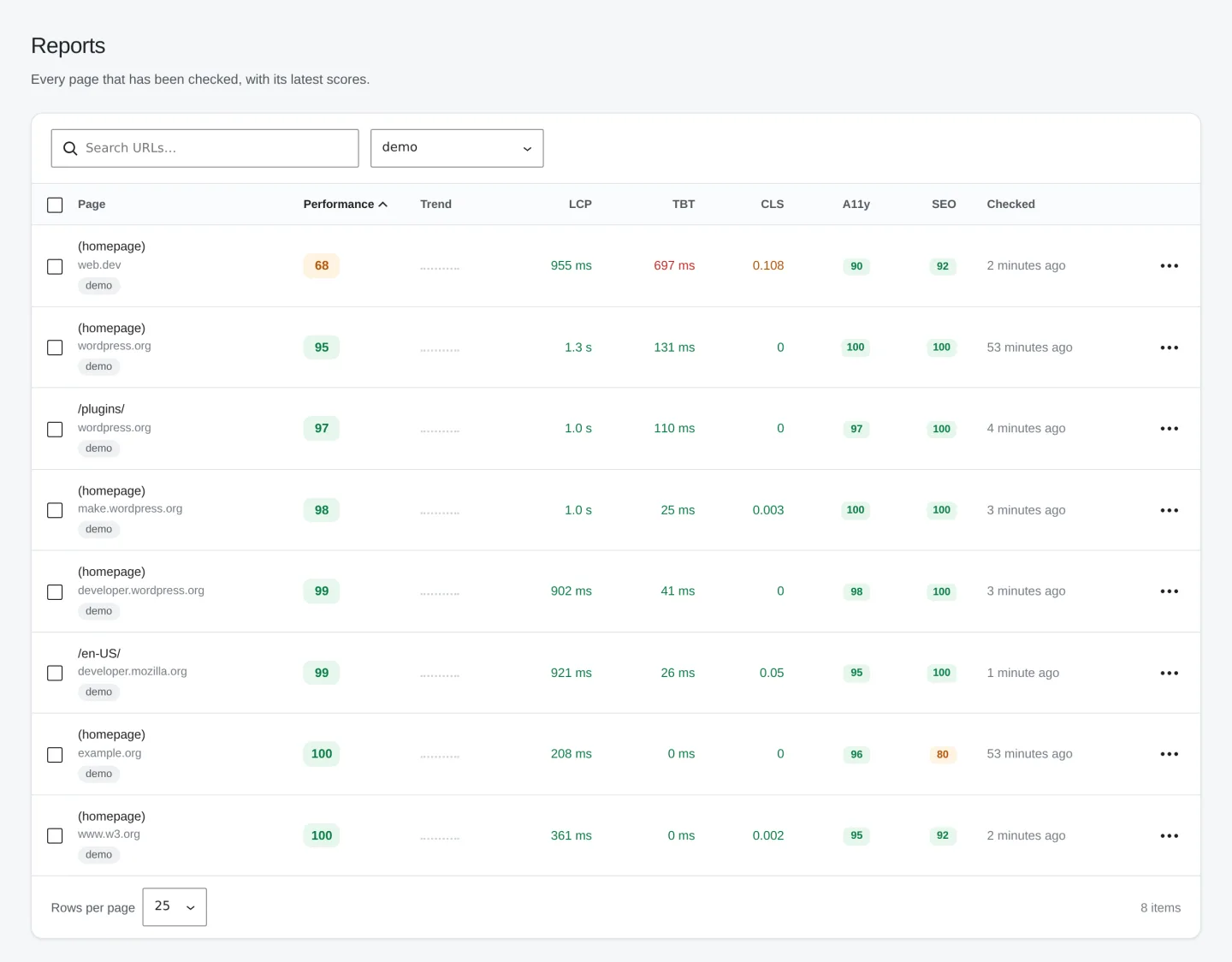Open row actions for wordpress.org homepage
This screenshot has width=1232, height=962.
pyautogui.click(x=1170, y=347)
